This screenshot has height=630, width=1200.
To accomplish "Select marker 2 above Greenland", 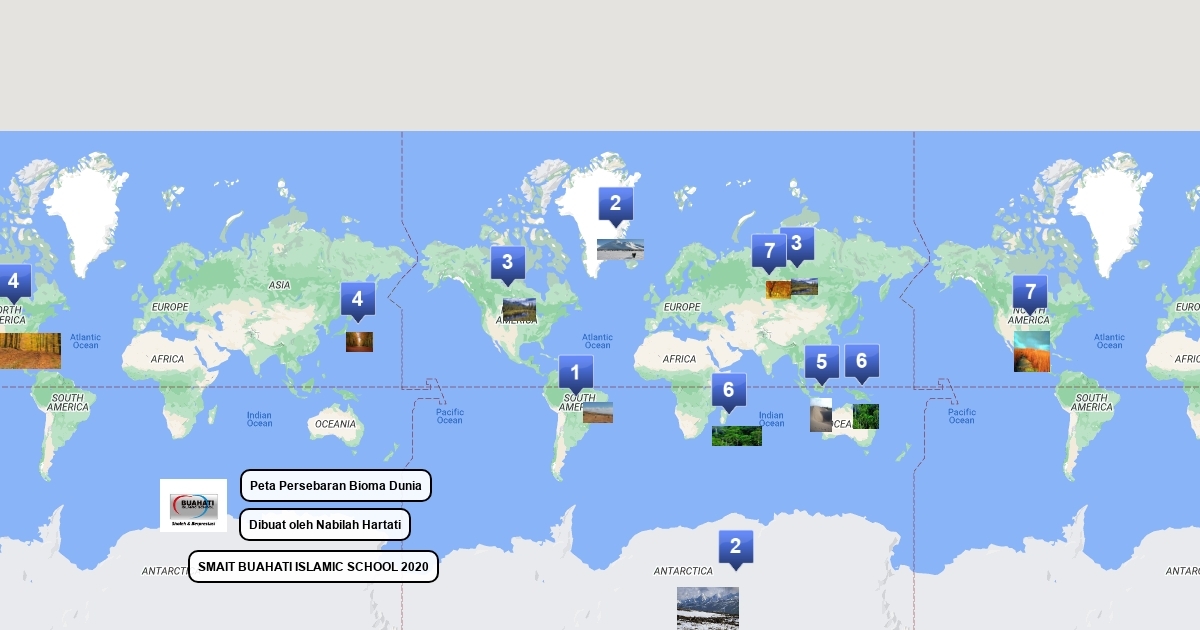I will (615, 205).
